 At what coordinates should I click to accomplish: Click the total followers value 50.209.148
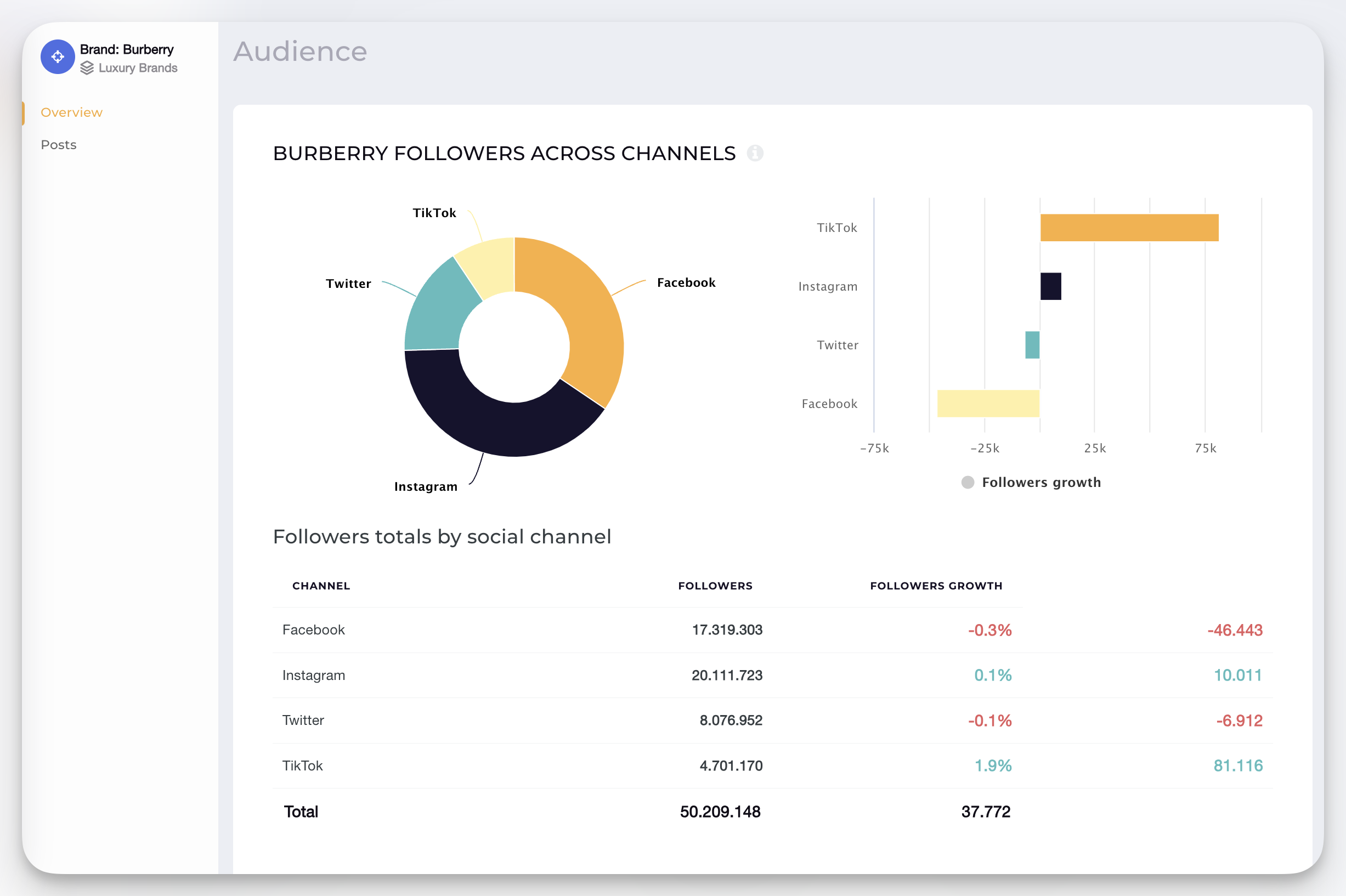pyautogui.click(x=720, y=812)
